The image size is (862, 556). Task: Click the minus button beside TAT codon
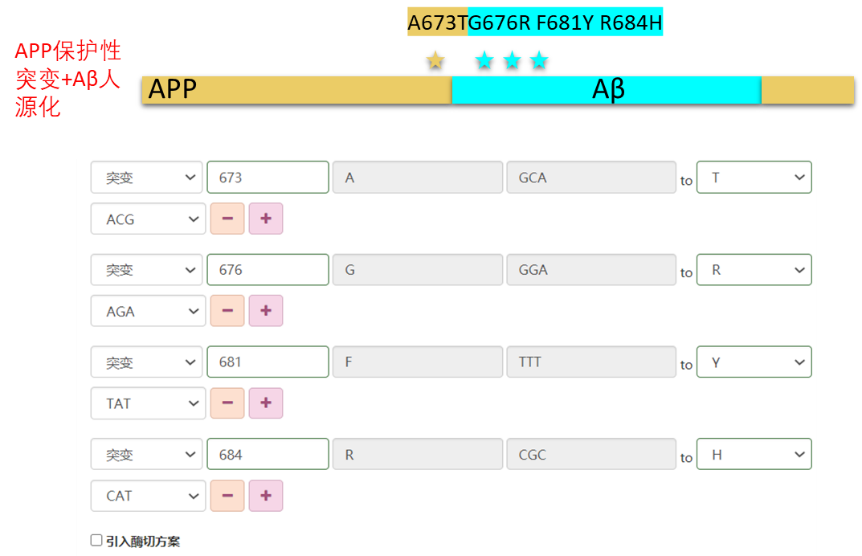(x=227, y=403)
